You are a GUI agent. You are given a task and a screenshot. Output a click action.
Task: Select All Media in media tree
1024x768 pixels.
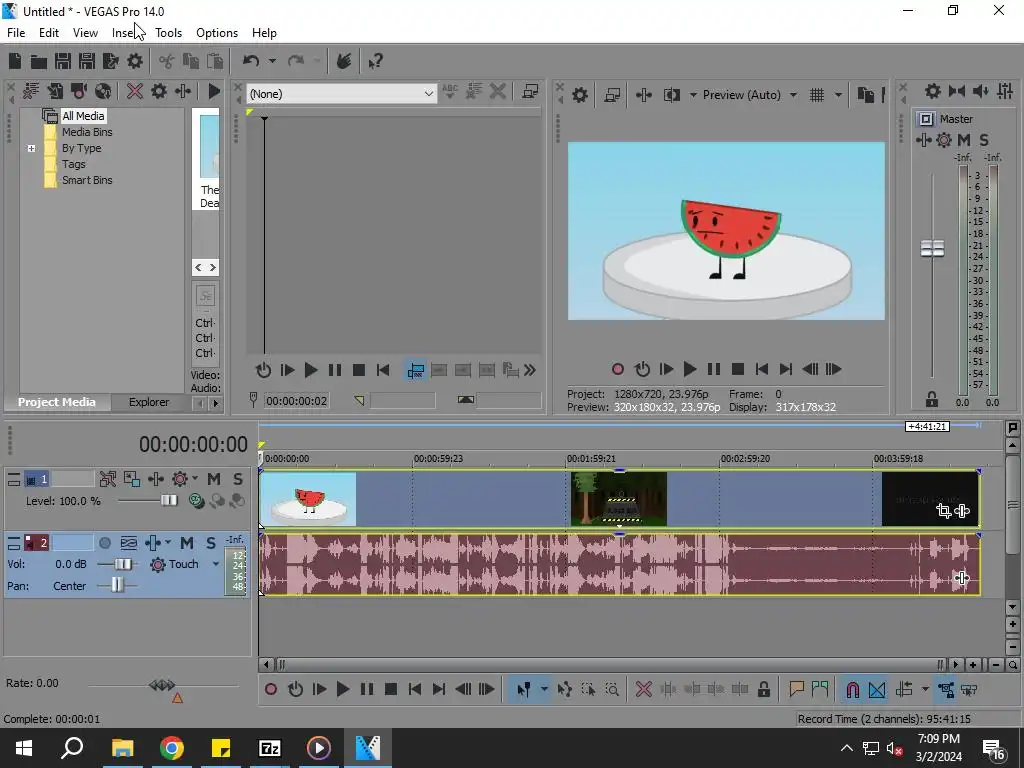coord(83,116)
